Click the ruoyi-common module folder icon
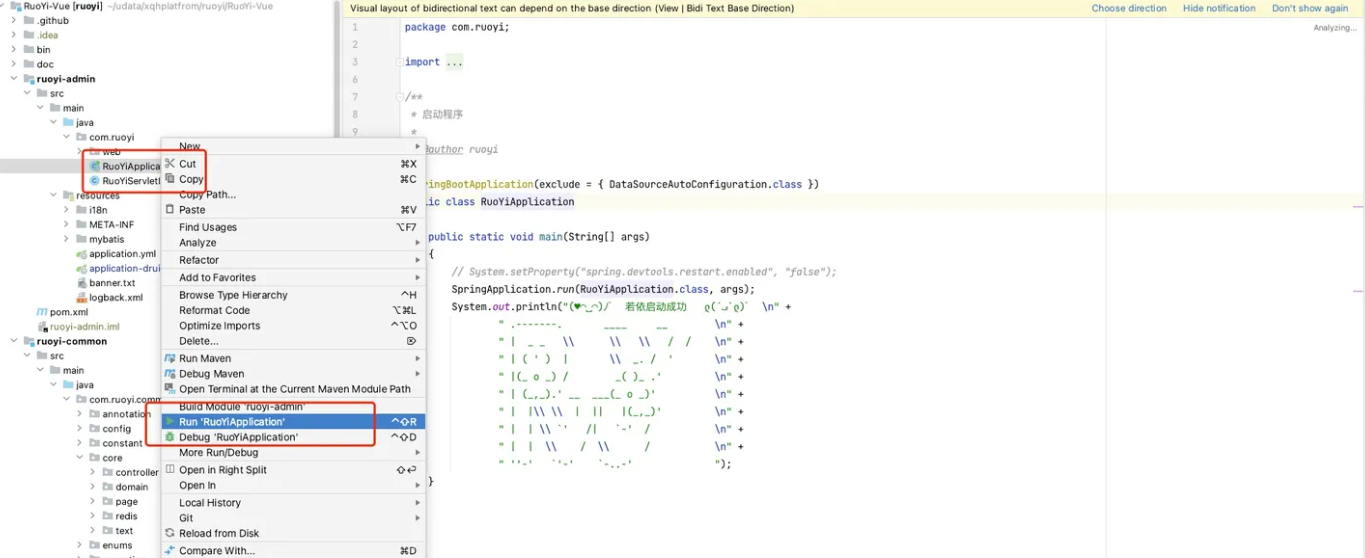Screen dimensions: 1365x558 [29, 341]
